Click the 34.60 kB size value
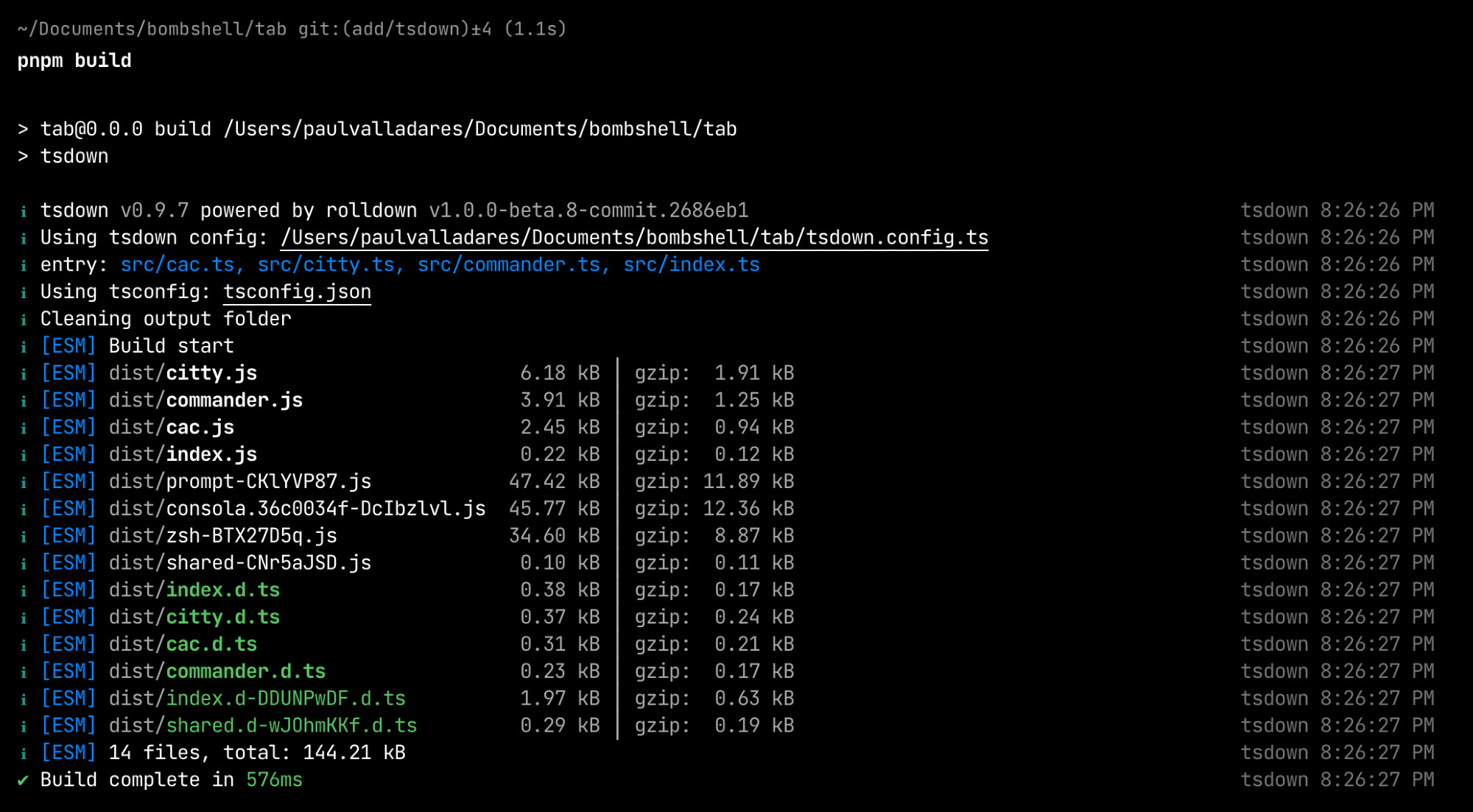The height and width of the screenshot is (812, 1473). (x=555, y=536)
